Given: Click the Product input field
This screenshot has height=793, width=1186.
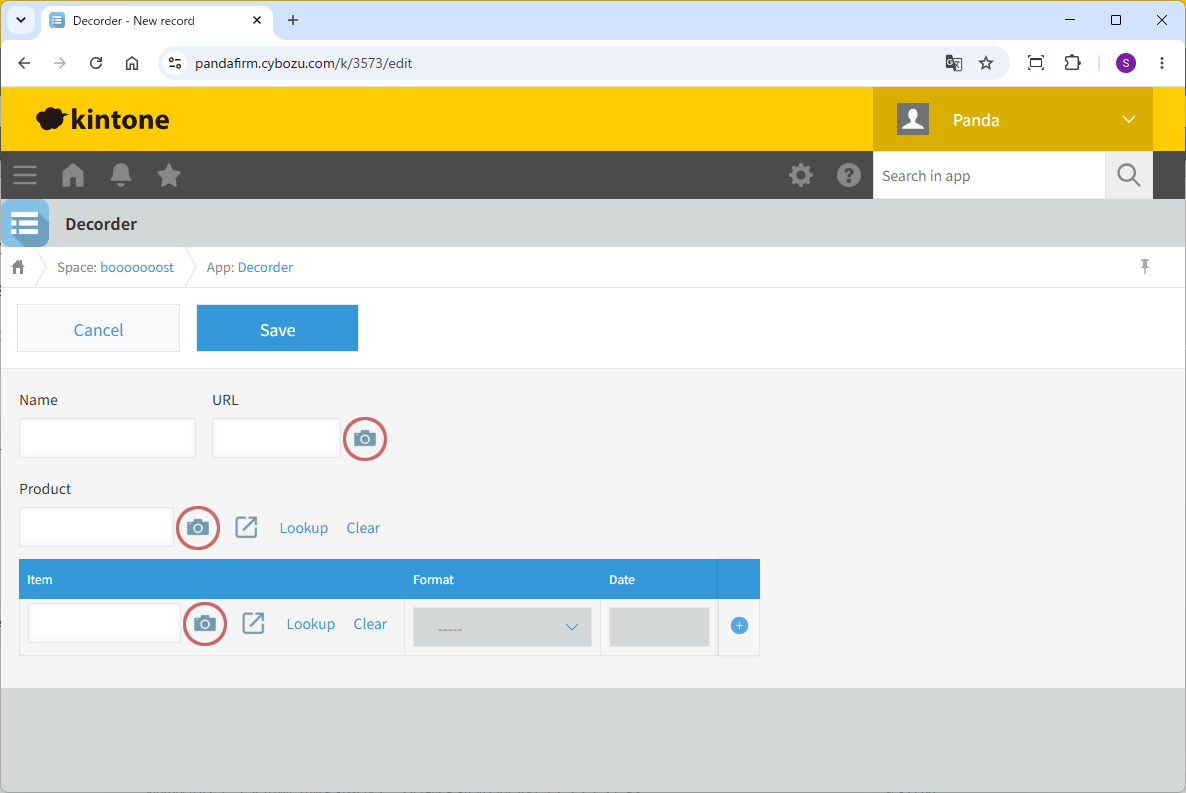Looking at the screenshot, I should [x=97, y=527].
